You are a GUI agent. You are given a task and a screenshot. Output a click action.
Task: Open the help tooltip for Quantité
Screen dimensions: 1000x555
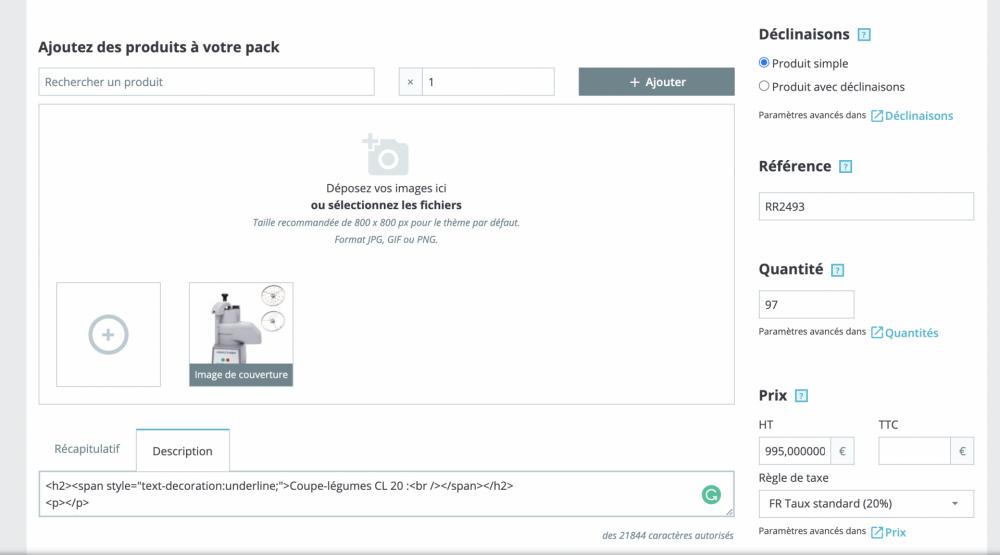click(838, 270)
